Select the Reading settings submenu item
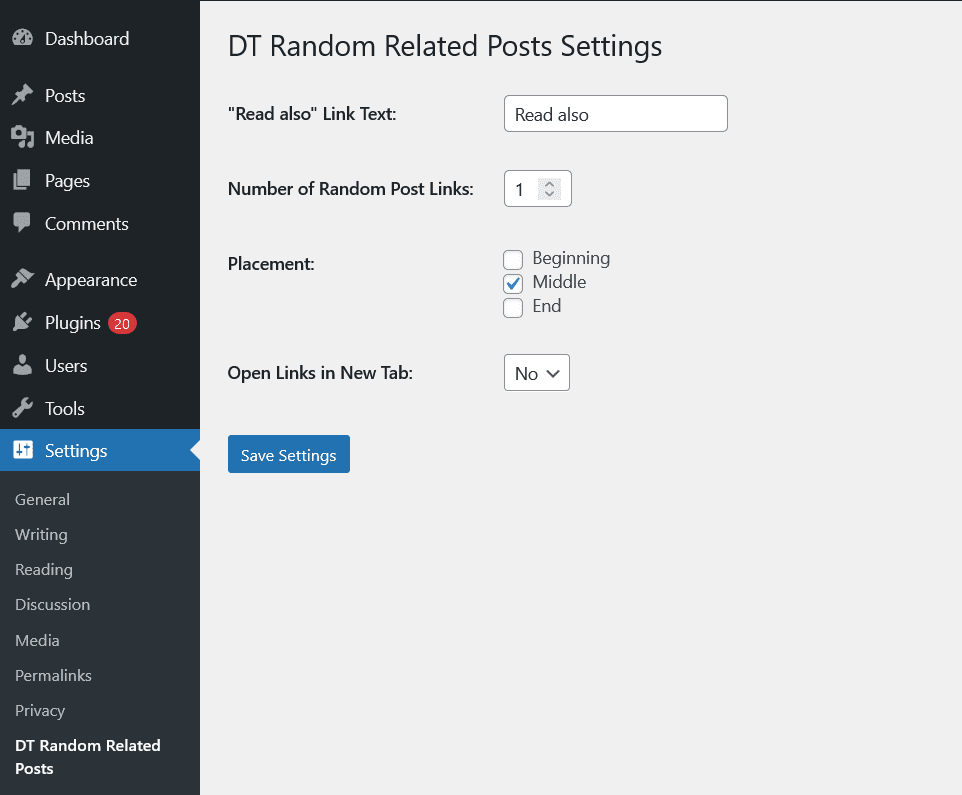 [x=44, y=570]
